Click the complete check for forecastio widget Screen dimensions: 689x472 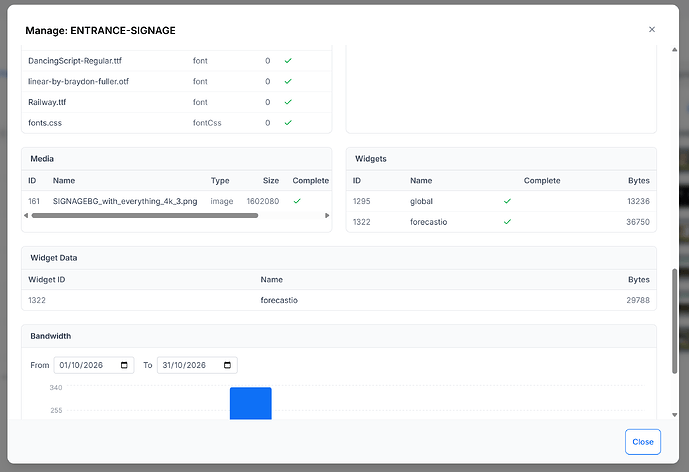coord(507,221)
